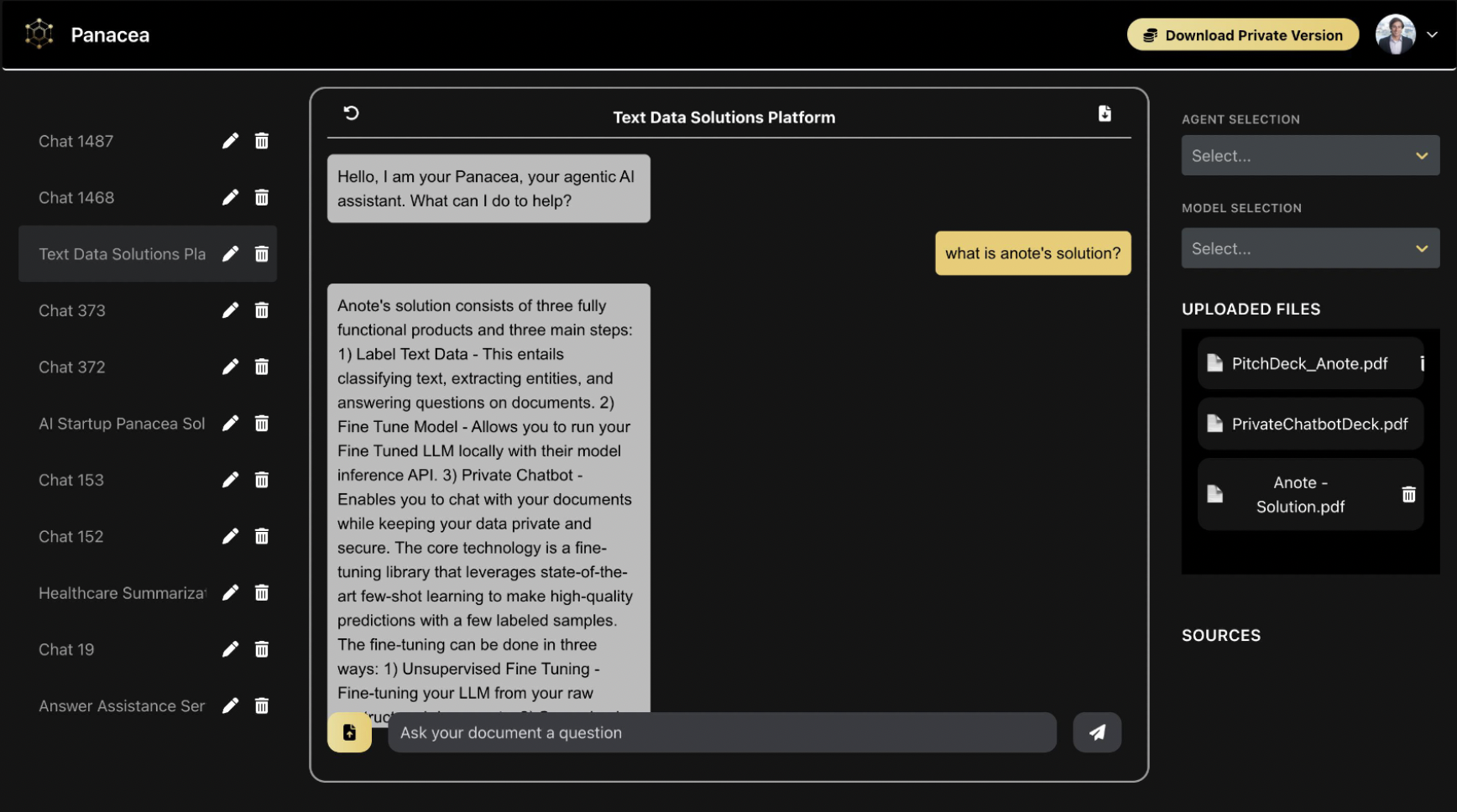Edit AI Startup Panacea Sol chat name
1457x812 pixels.
point(230,423)
